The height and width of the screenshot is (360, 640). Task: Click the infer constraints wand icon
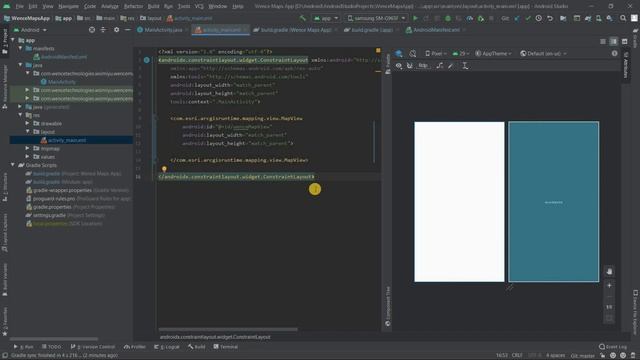[x=451, y=66]
